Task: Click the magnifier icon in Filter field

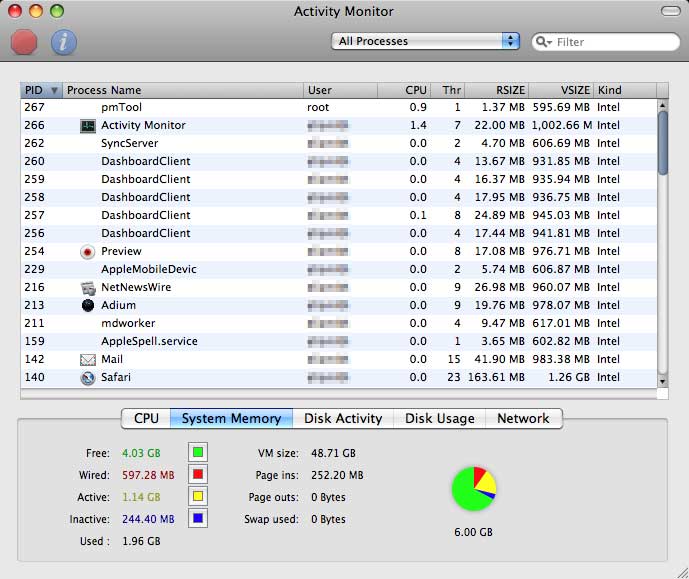Action: pyautogui.click(x=544, y=42)
